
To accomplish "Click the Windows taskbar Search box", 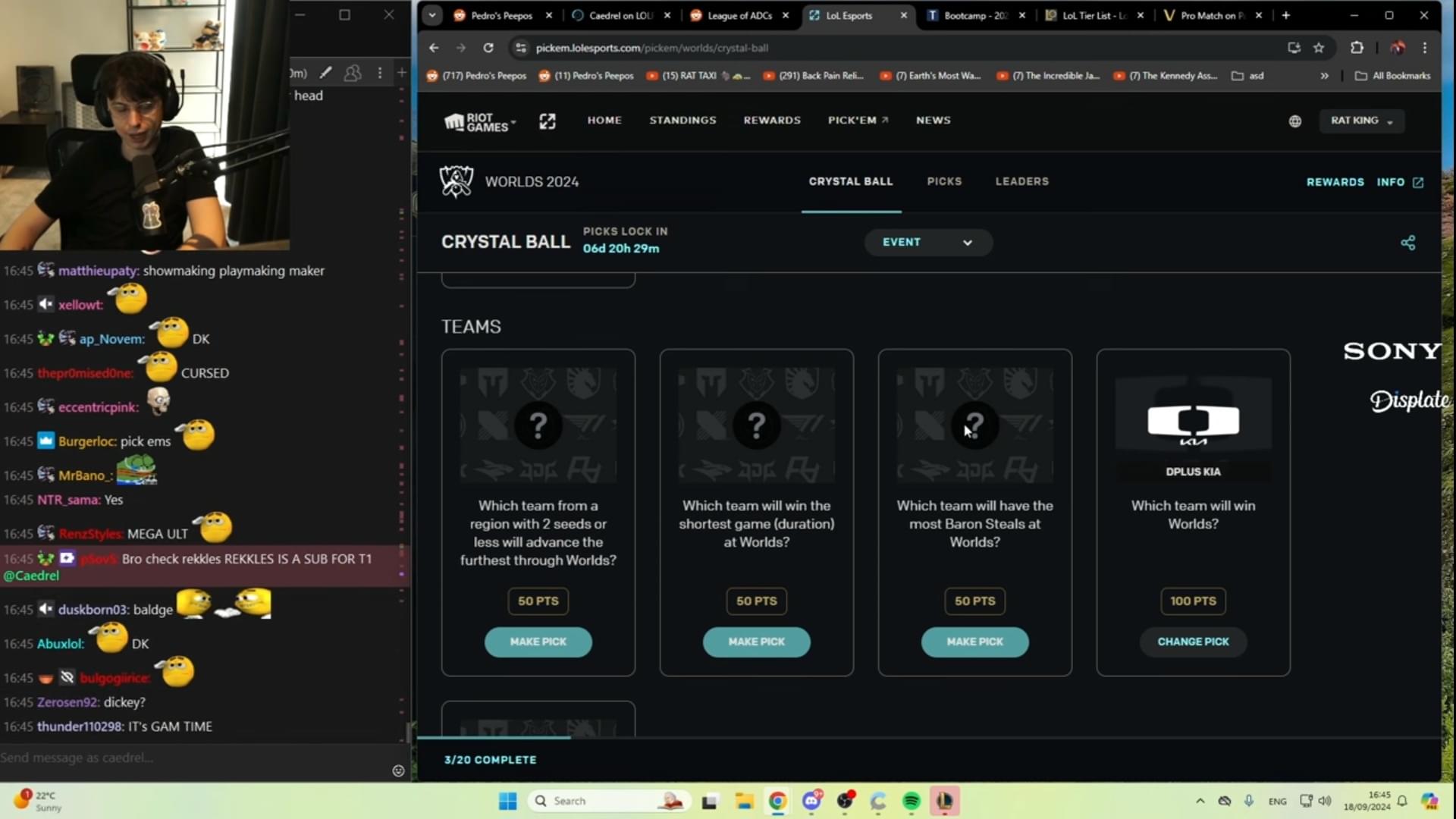I will pyautogui.click(x=609, y=801).
